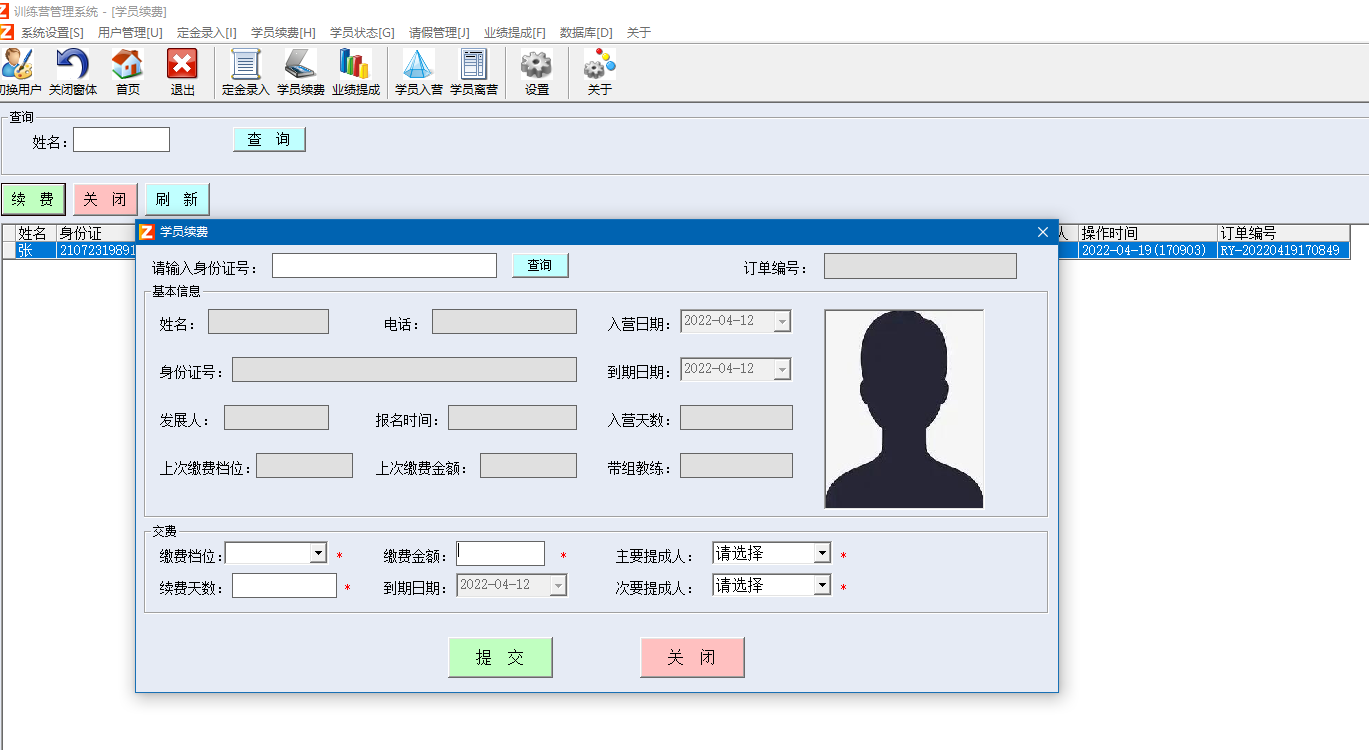Click the 上次缴费金额 read-only field

pyautogui.click(x=528, y=466)
